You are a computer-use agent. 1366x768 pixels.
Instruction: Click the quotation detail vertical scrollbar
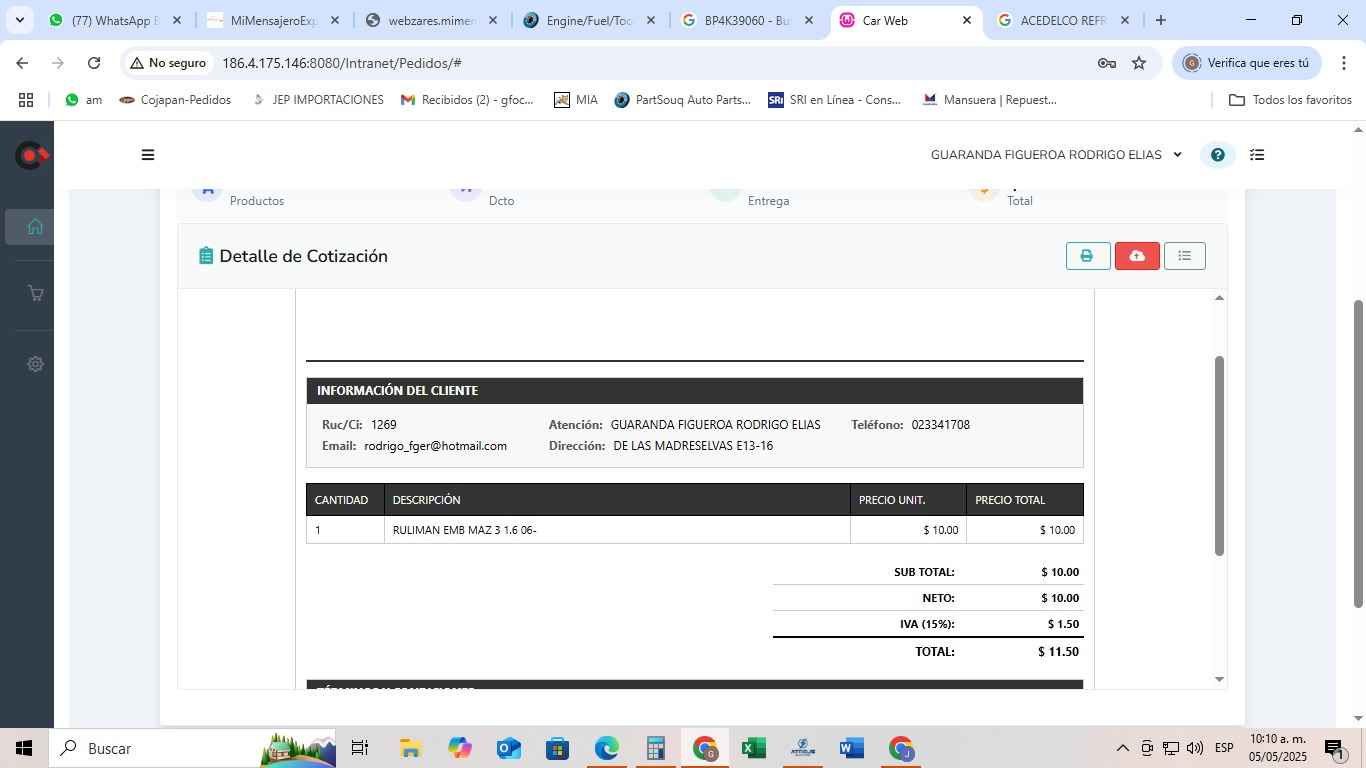click(x=1219, y=455)
